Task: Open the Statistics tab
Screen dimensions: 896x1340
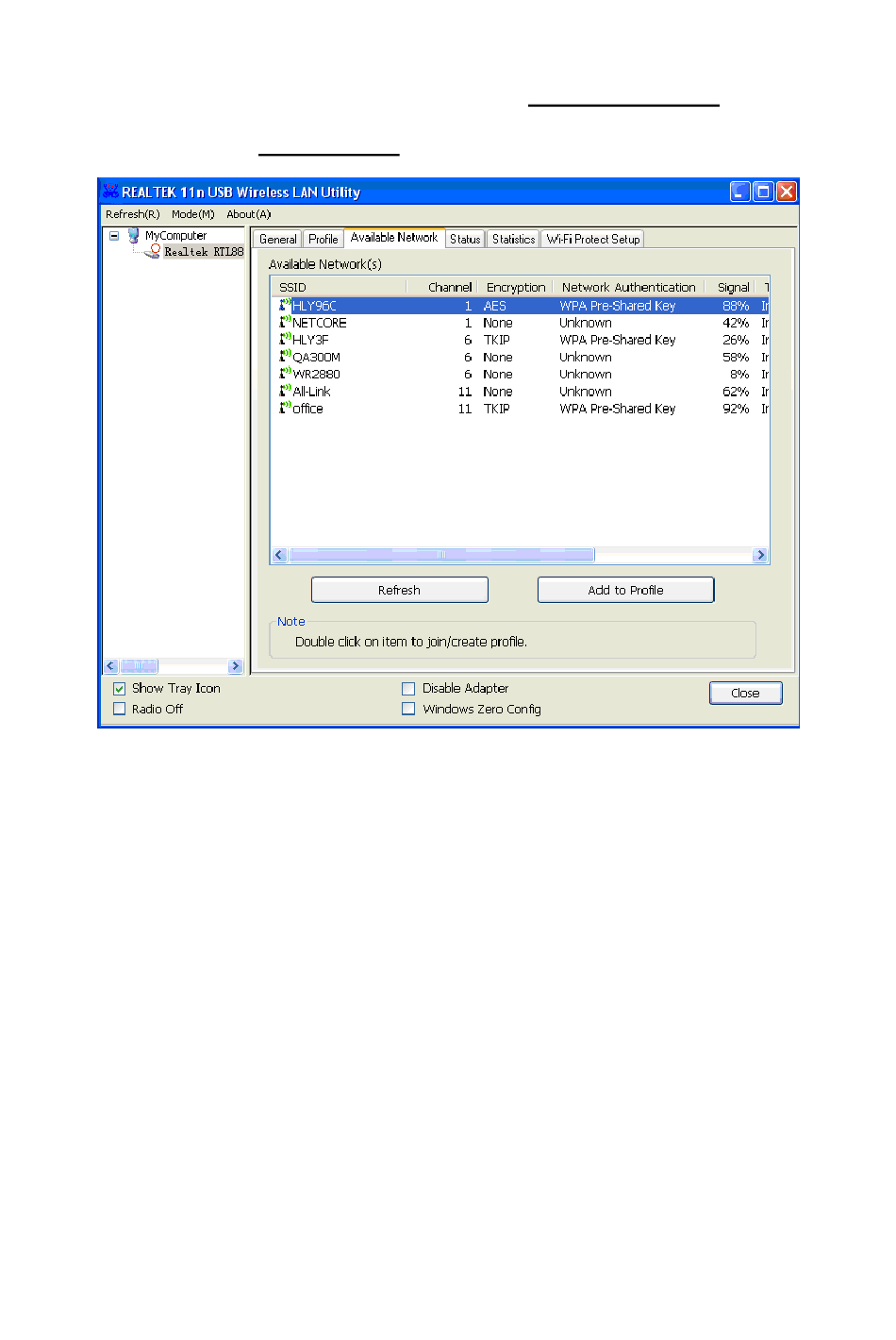Action: [513, 240]
